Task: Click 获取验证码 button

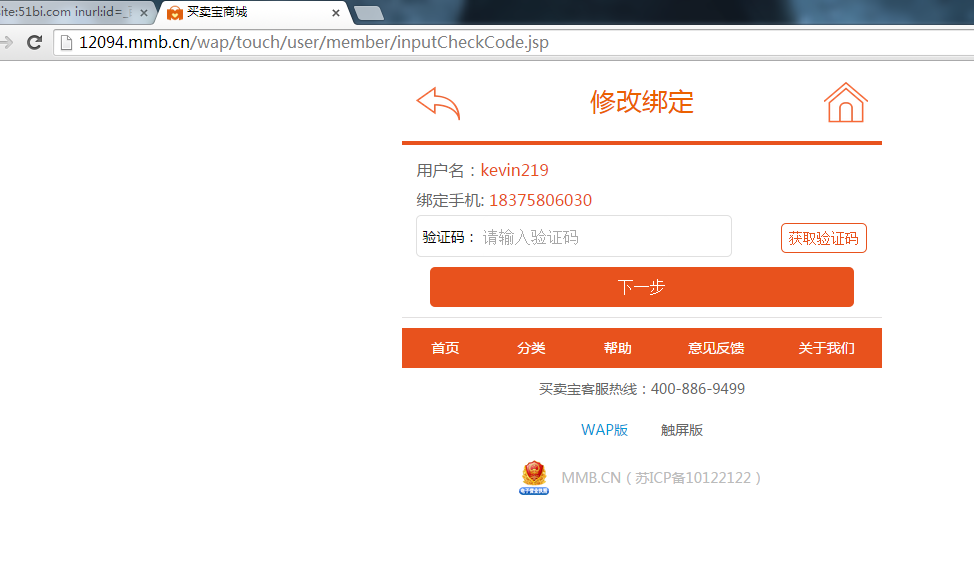Action: [x=824, y=238]
